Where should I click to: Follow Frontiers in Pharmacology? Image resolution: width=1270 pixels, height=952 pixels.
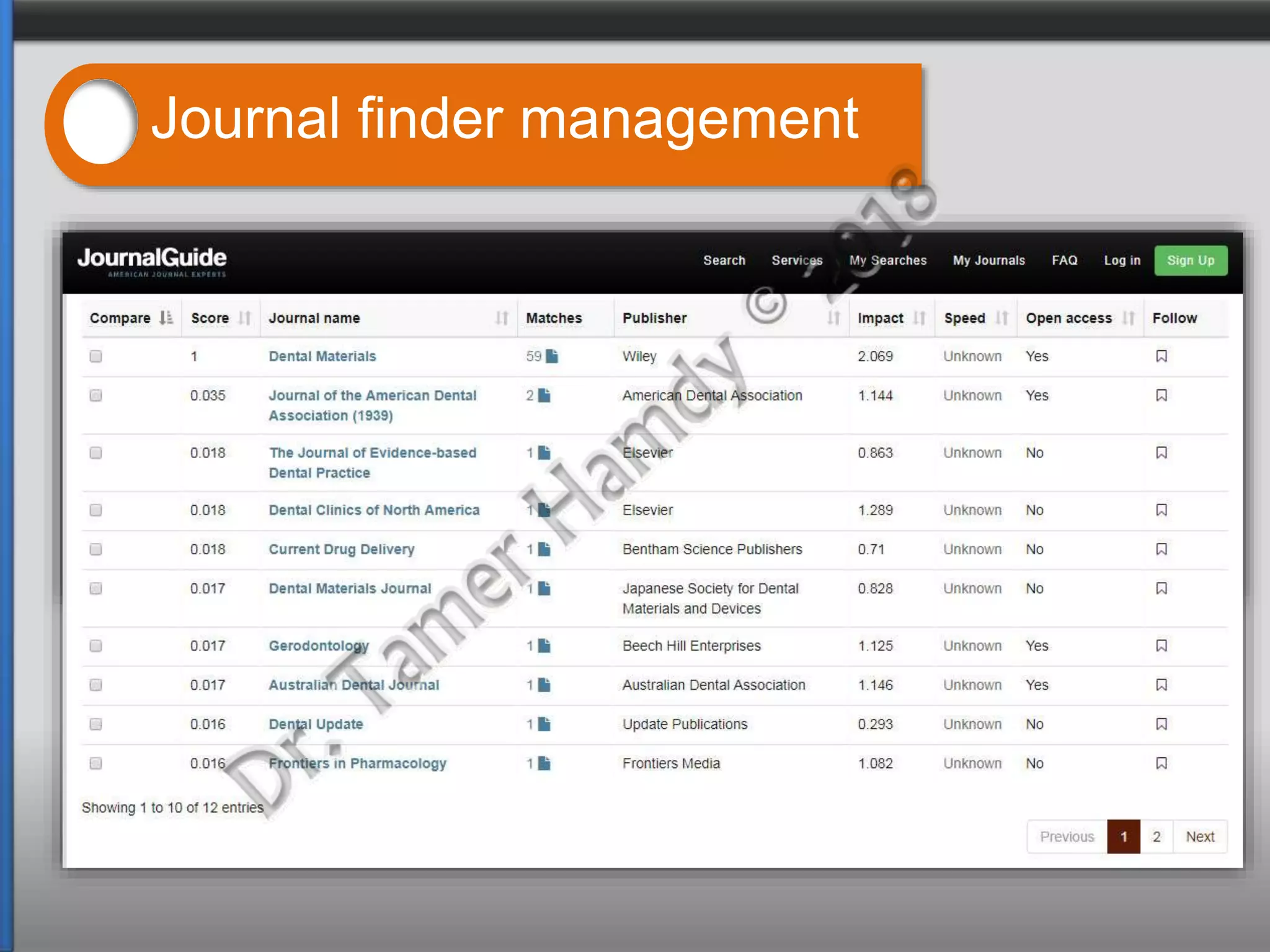coord(1161,763)
